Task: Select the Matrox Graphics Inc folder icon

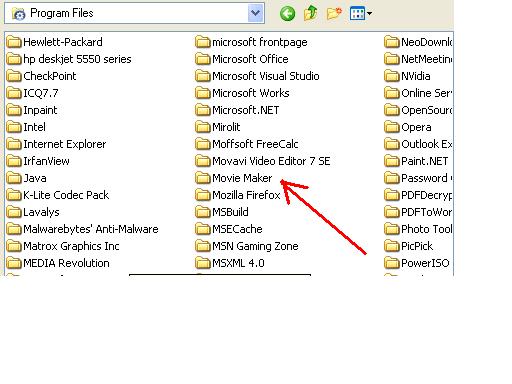Action: 14,246
